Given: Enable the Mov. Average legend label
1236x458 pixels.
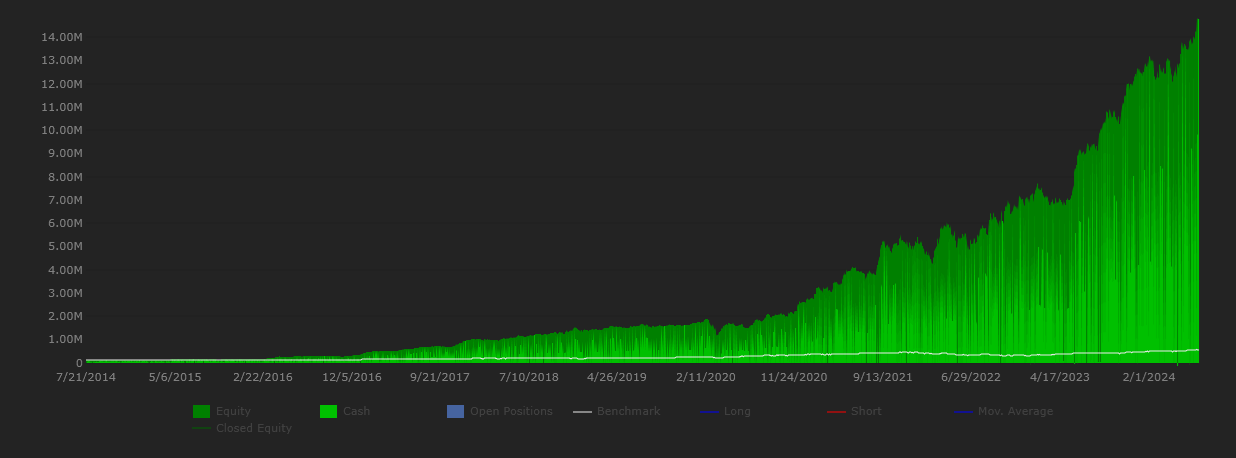Looking at the screenshot, I should 1015,411.
